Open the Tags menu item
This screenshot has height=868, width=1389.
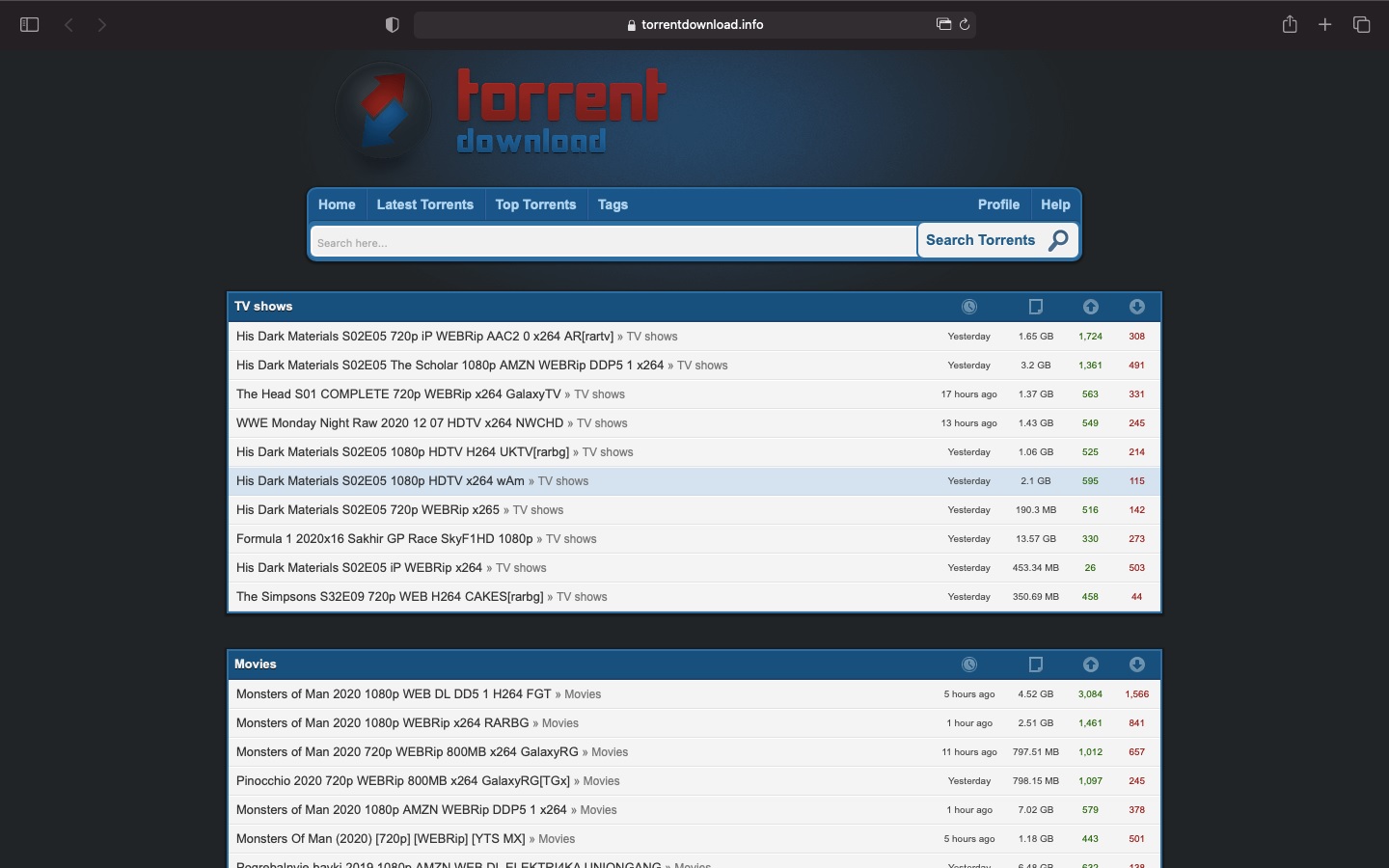click(x=613, y=204)
